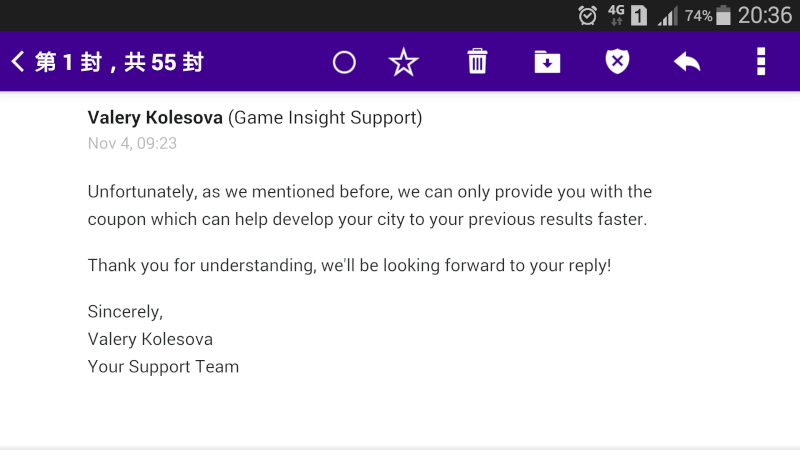Tap the SIM 1 status icon

(639, 15)
